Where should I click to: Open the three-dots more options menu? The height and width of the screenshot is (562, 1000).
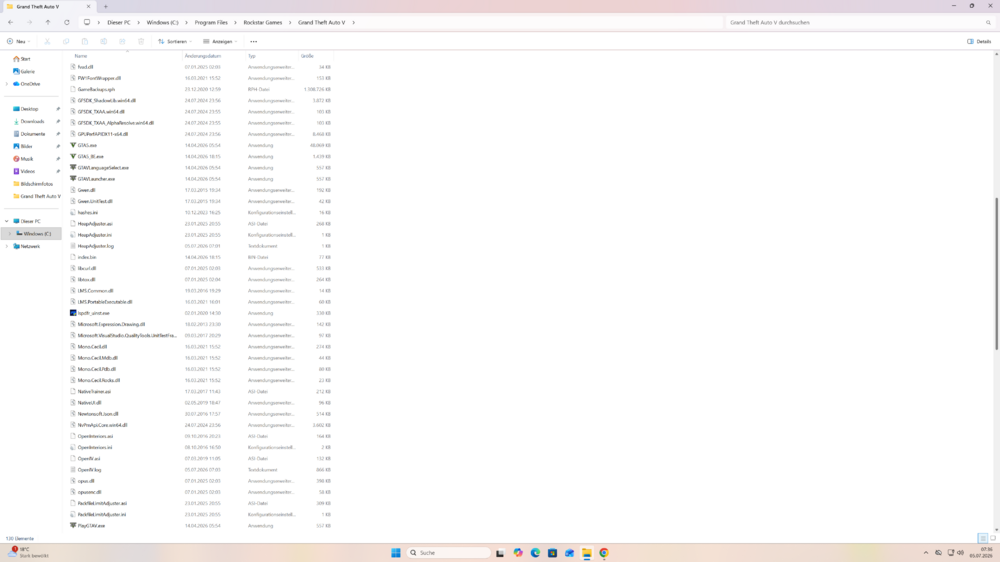(x=254, y=41)
